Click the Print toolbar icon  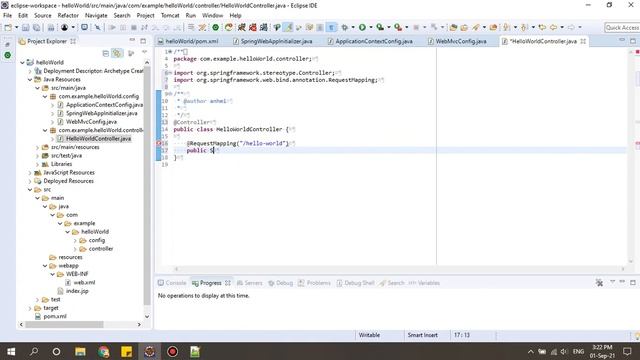coord(51,27)
